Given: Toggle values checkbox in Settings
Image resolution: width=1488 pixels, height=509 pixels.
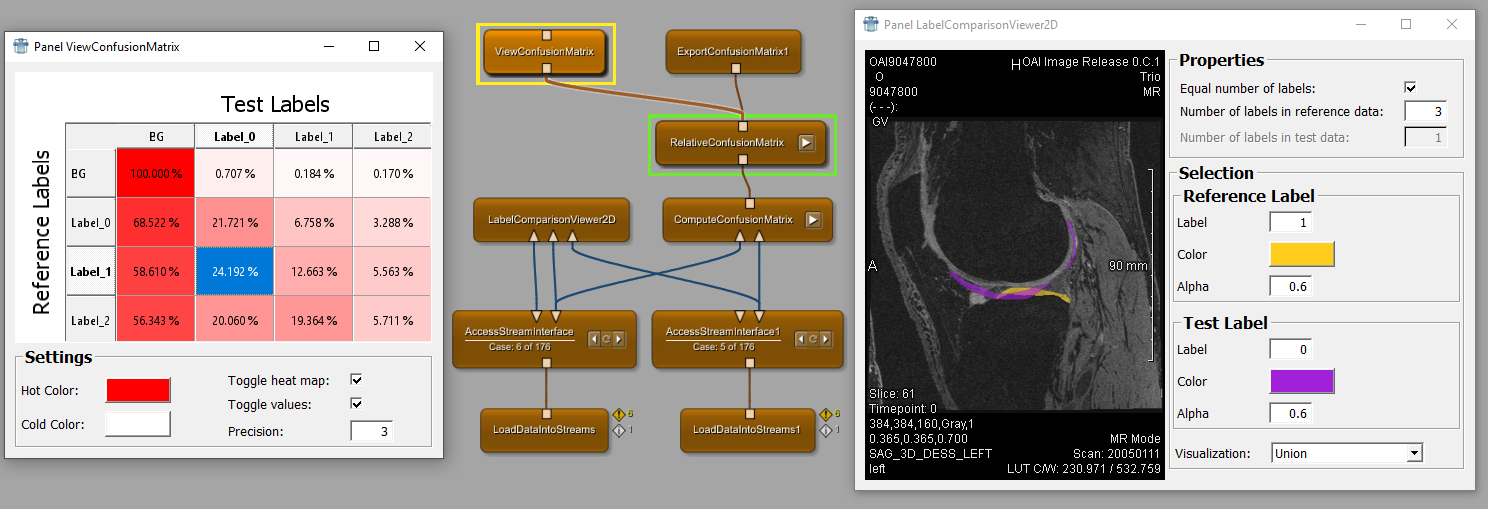Looking at the screenshot, I should tap(356, 404).
